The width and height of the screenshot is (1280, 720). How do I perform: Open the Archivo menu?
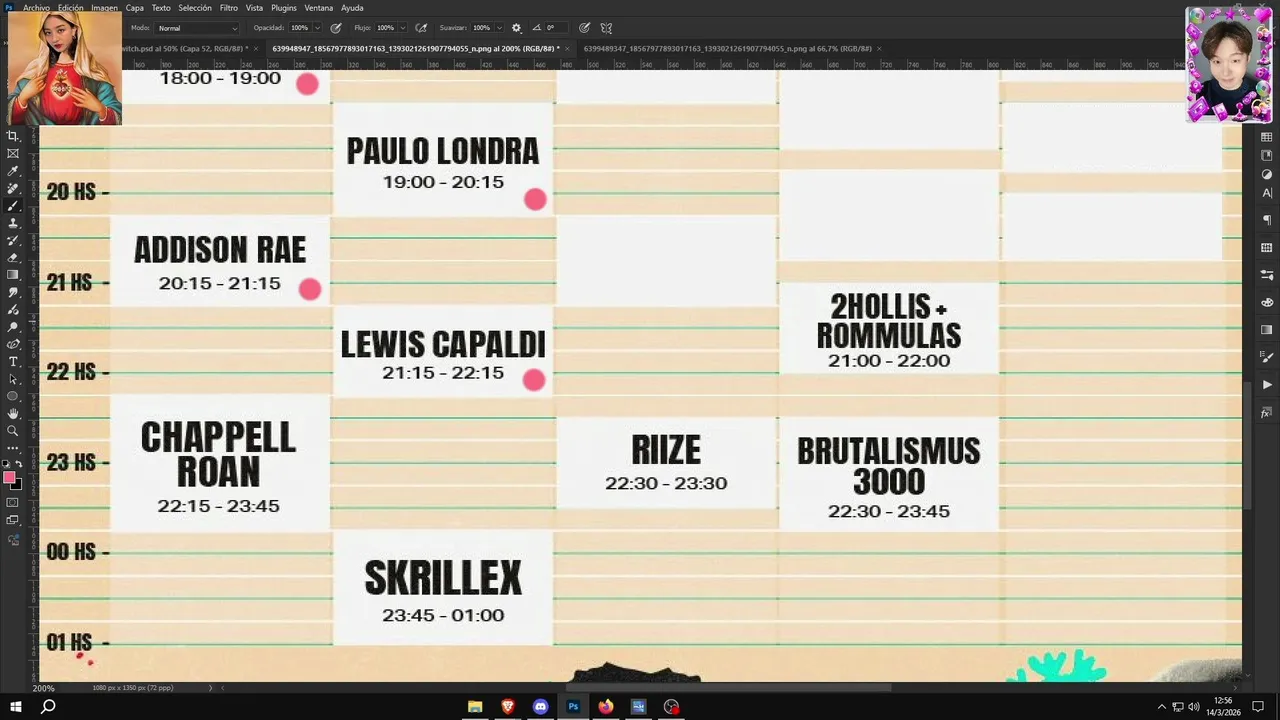pos(36,8)
